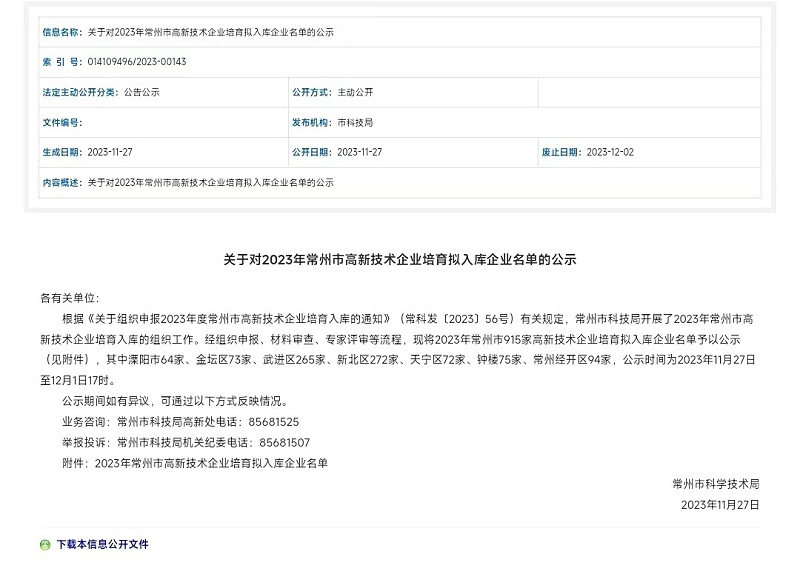Click the 市科技局 publishing agency value
The height and width of the screenshot is (574, 800).
[355, 122]
